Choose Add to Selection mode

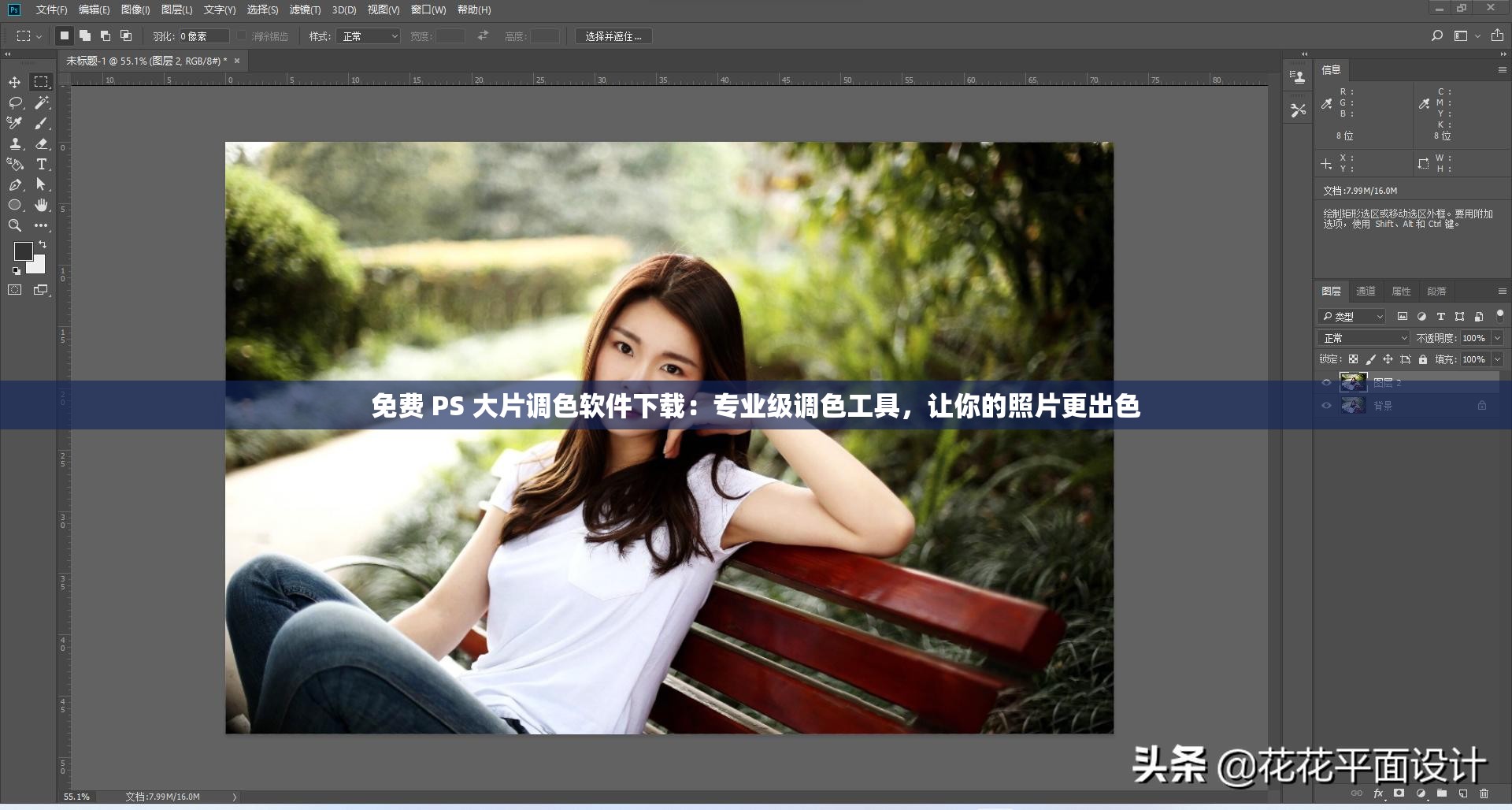click(85, 35)
